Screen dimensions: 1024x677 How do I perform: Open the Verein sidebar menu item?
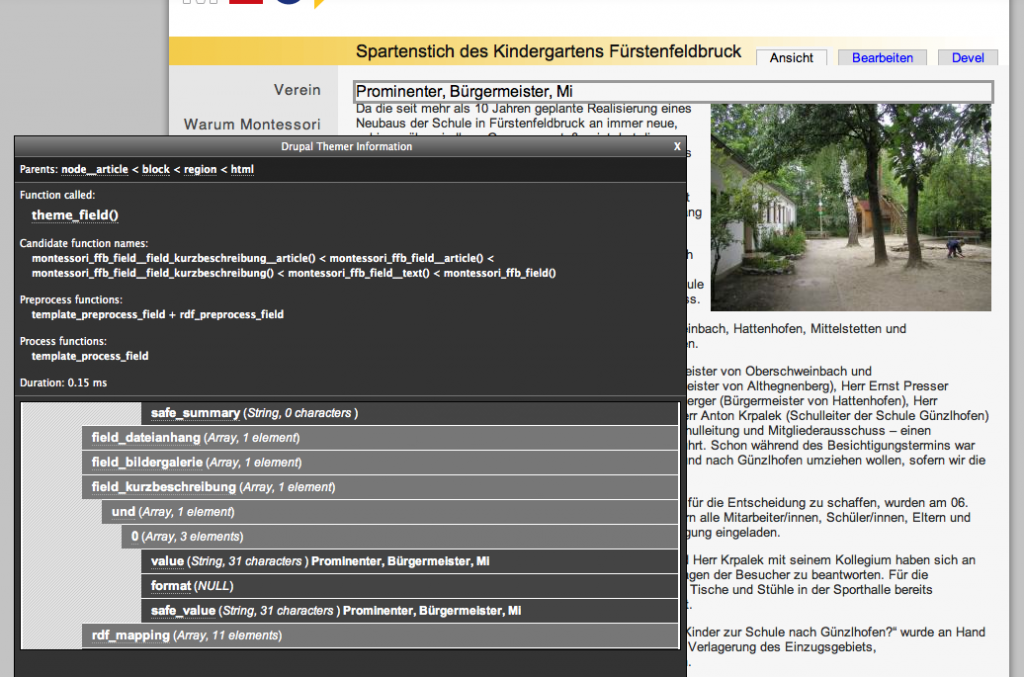(297, 90)
